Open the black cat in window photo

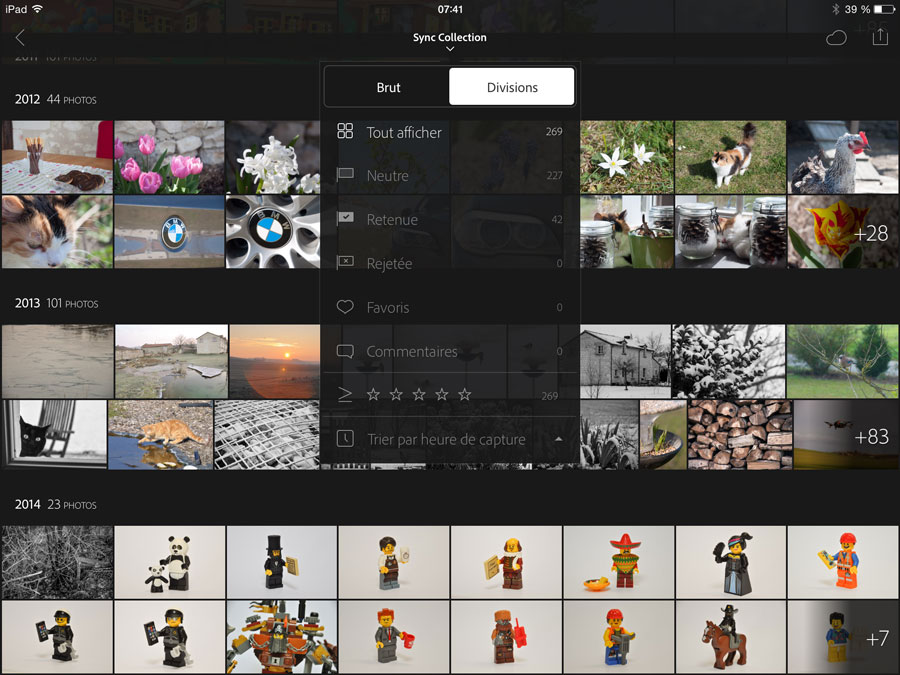54,435
